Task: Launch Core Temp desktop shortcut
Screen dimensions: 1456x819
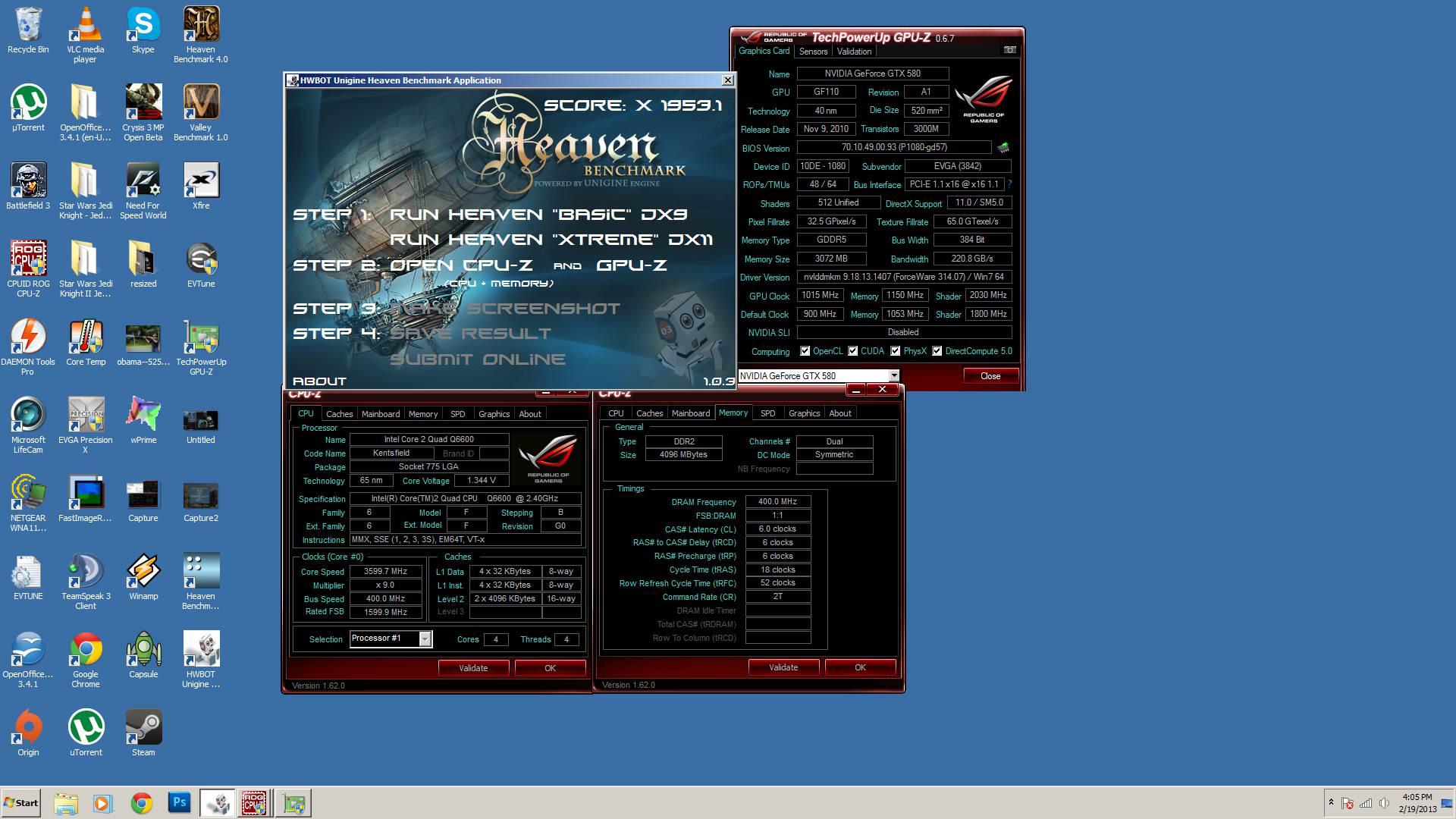Action: tap(86, 343)
